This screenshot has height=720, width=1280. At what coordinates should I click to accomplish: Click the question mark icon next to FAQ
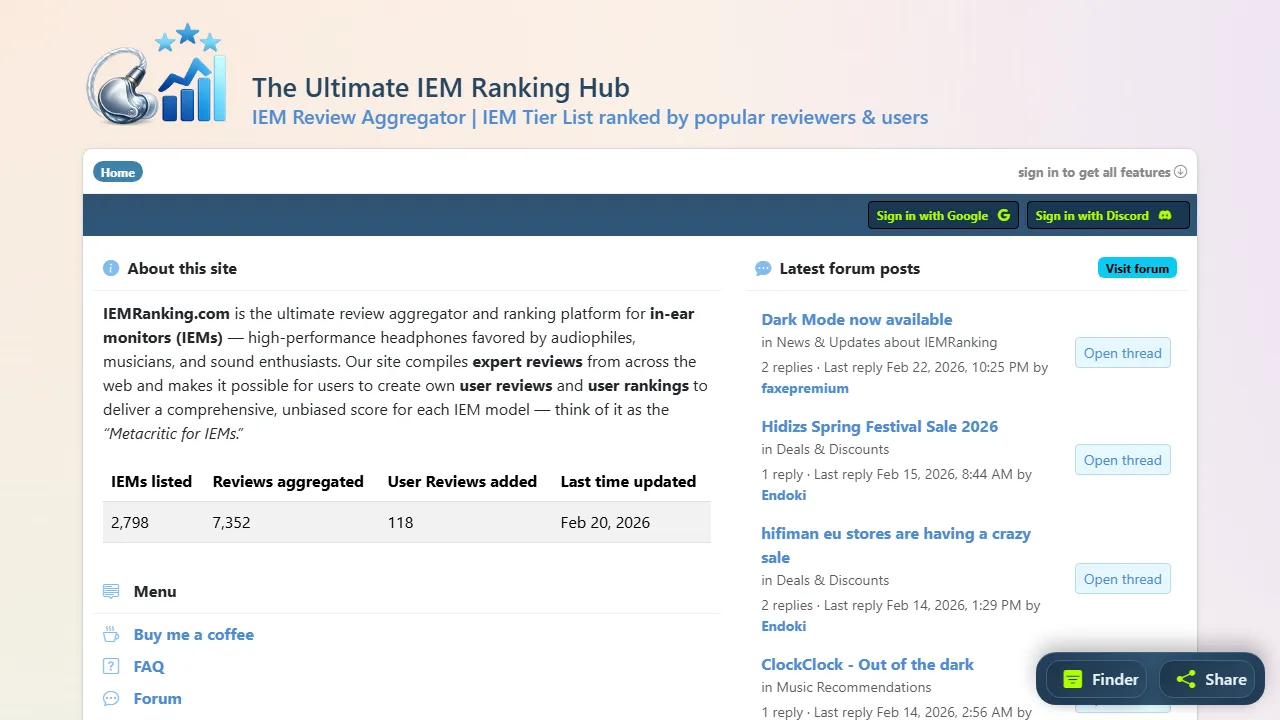tap(110, 666)
